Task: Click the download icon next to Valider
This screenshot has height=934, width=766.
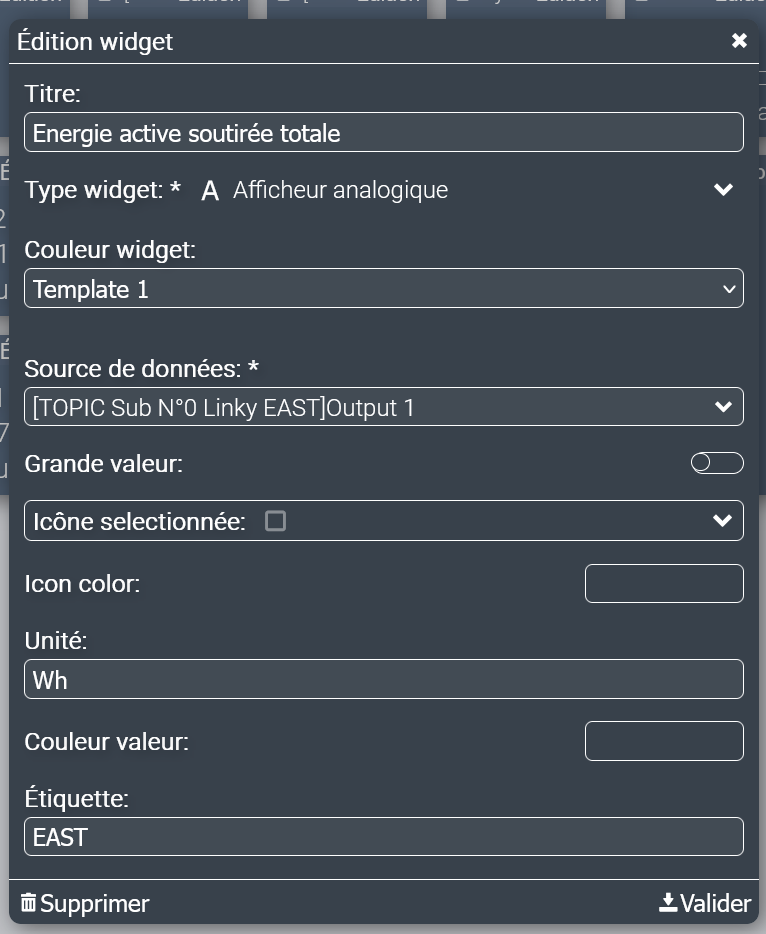Action: point(668,903)
